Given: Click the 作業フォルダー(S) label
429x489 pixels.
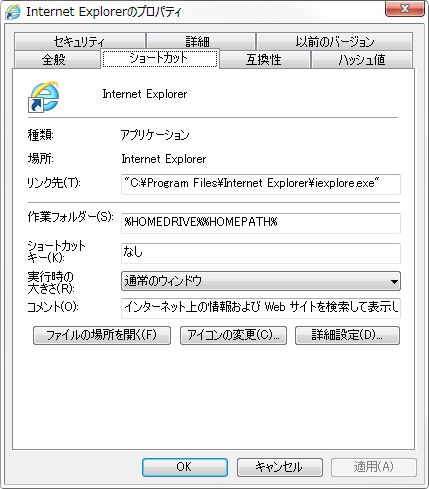Looking at the screenshot, I should (70, 217).
